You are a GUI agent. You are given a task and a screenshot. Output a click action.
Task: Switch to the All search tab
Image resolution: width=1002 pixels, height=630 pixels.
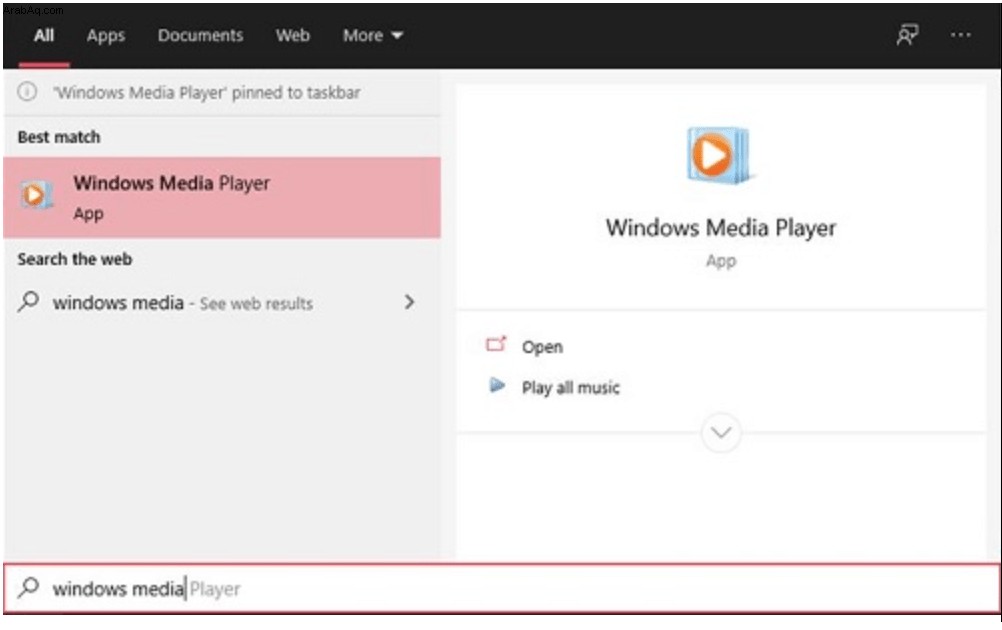[x=44, y=36]
